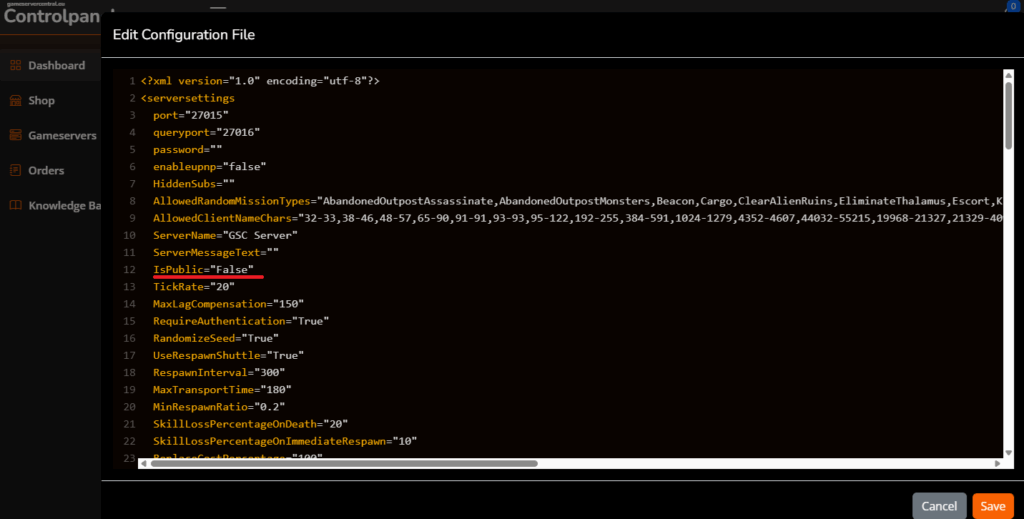Open the Orders sidebar menu item
This screenshot has width=1024, height=519.
pyautogui.click(x=46, y=171)
